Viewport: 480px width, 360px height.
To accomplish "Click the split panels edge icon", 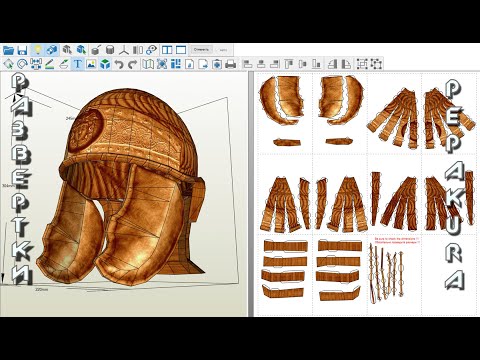I will (x=138, y=50).
